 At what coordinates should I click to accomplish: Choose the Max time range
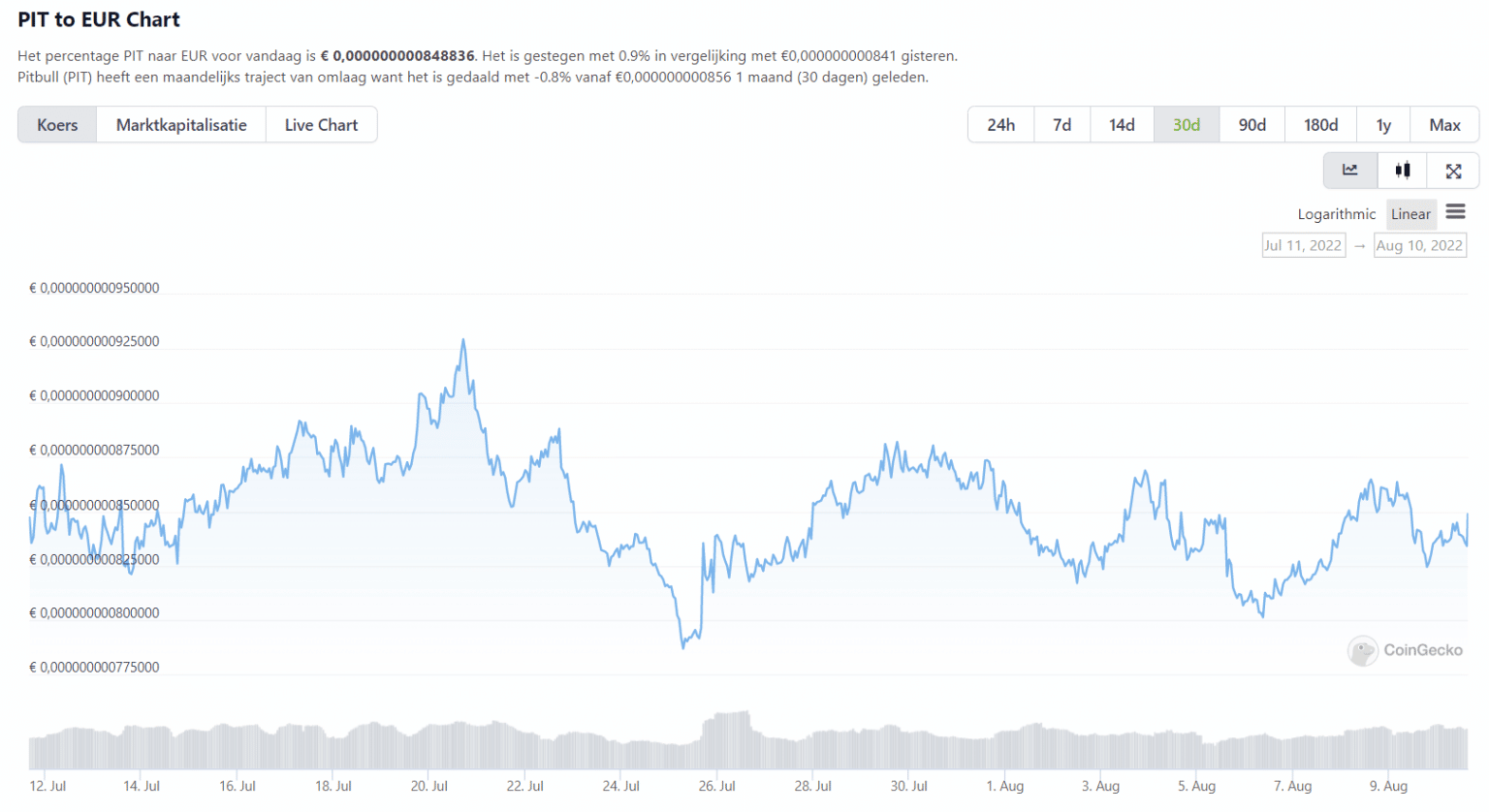click(1444, 125)
